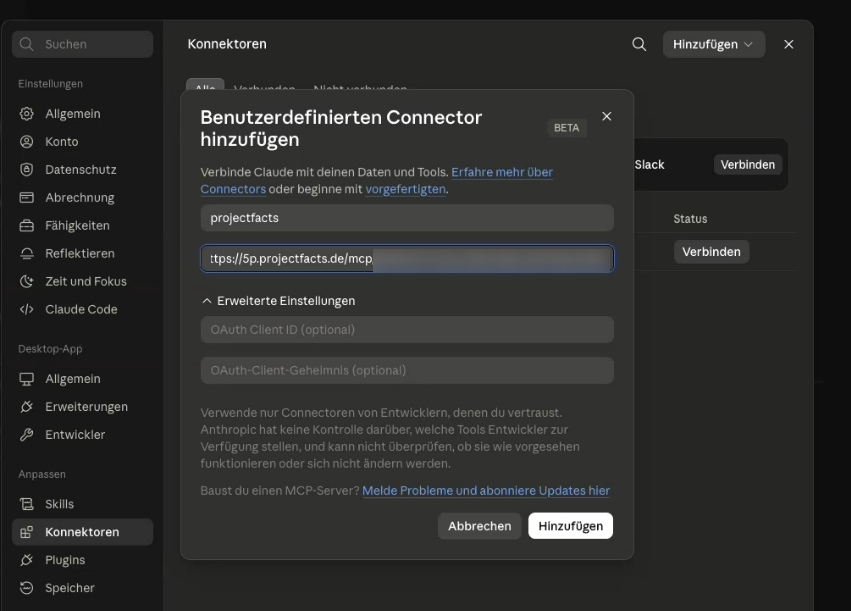Image resolution: width=851 pixels, height=611 pixels.
Task: Open Erweiterungen settings
Action: 86,406
